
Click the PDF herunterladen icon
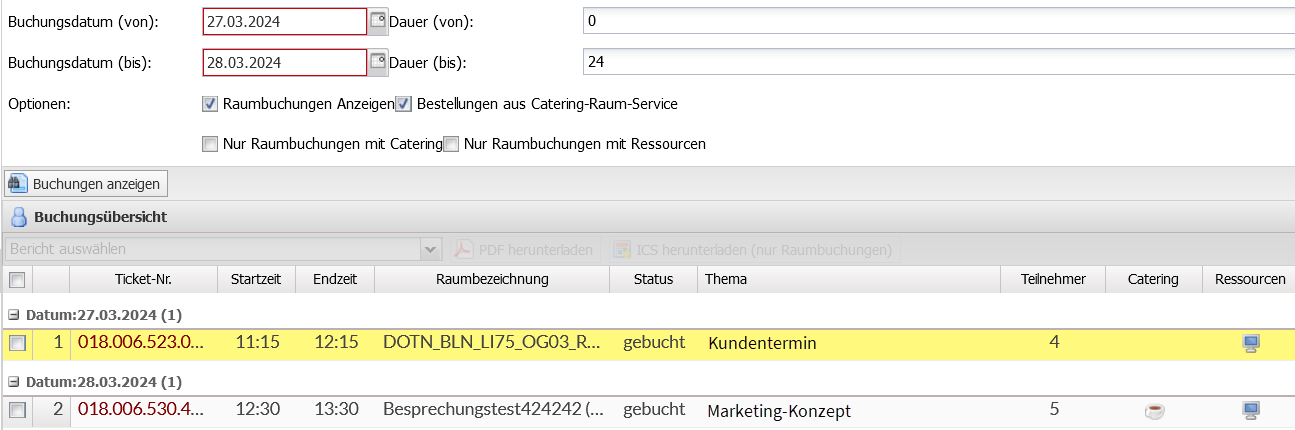pos(464,249)
